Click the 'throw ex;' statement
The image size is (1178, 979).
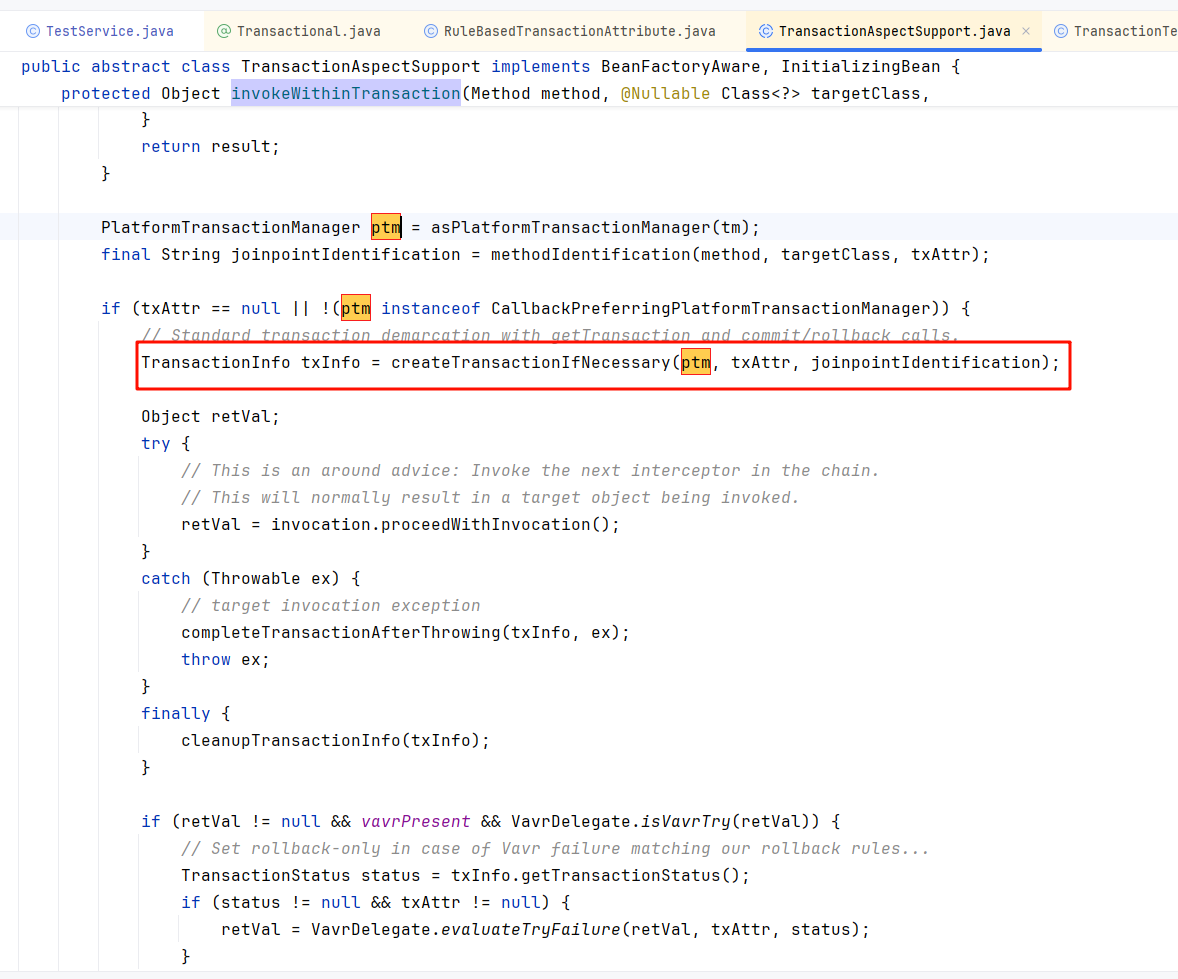pos(225,660)
